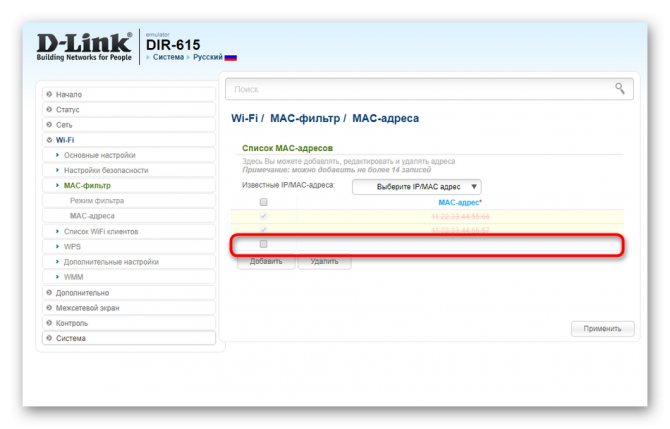Click the Список MAC-адресов heading
The width and height of the screenshot is (670, 429).
click(x=287, y=148)
